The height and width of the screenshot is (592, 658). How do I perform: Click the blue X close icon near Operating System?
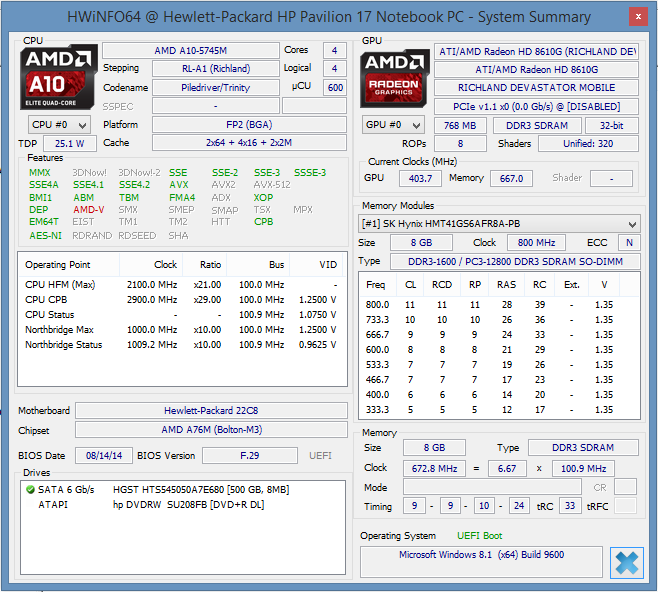627,563
